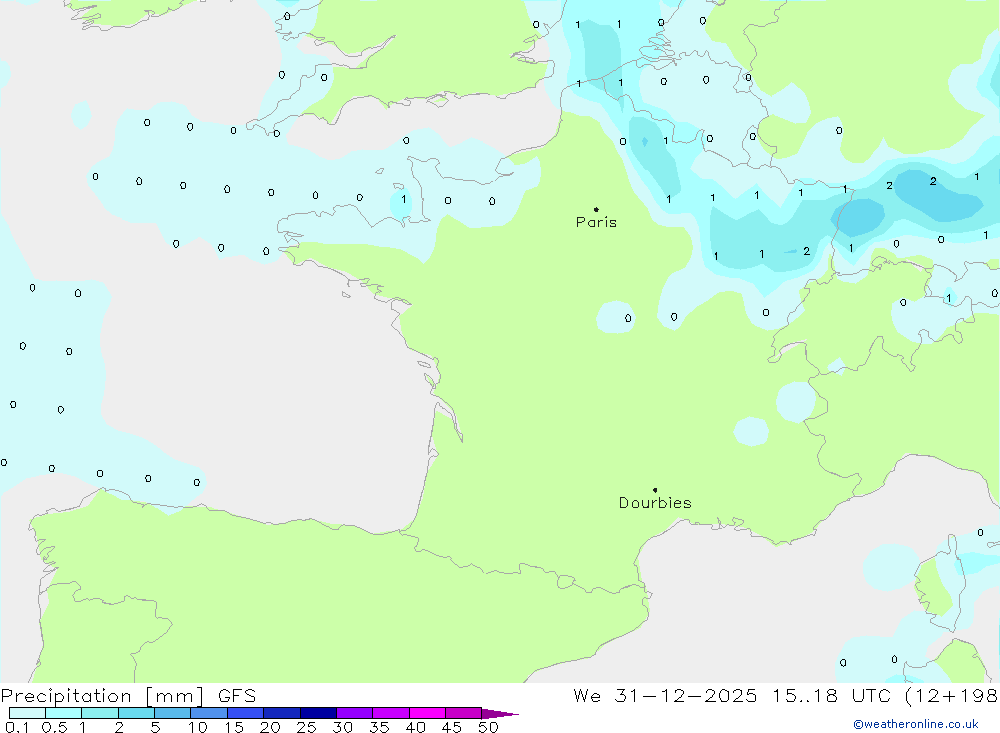The height and width of the screenshot is (733, 1000).
Task: Pick the 30–35 mm legend color swatch
Action: 355,713
